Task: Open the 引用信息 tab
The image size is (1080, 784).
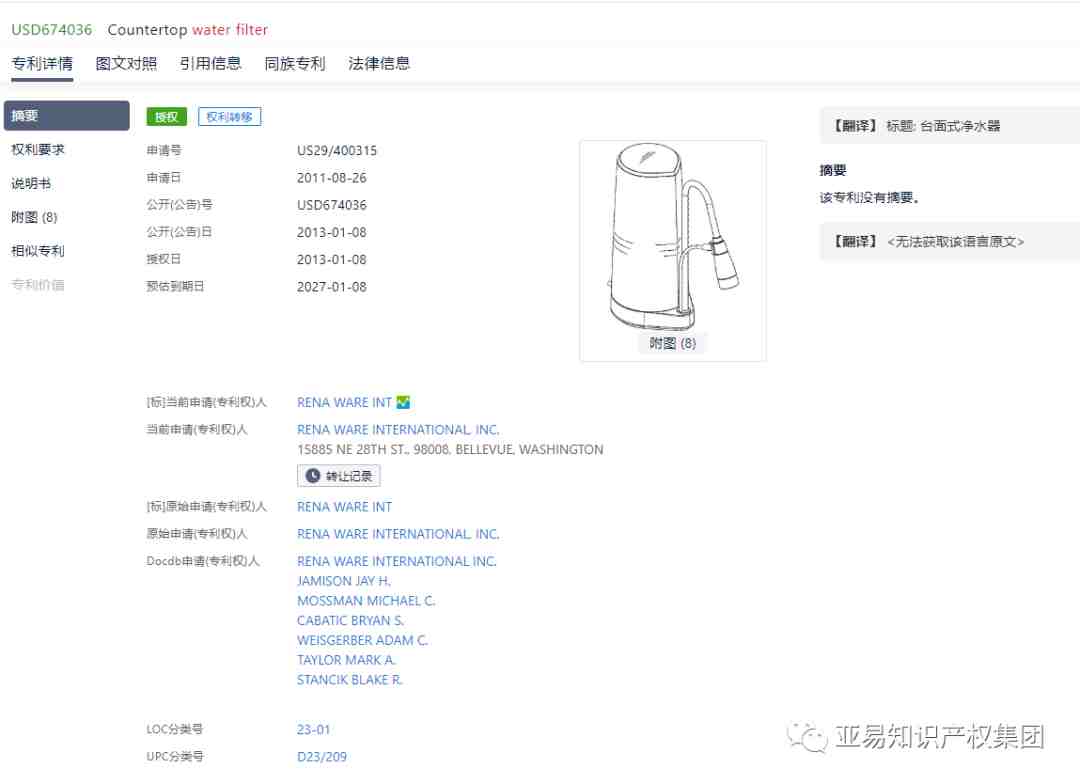Action: (211, 63)
